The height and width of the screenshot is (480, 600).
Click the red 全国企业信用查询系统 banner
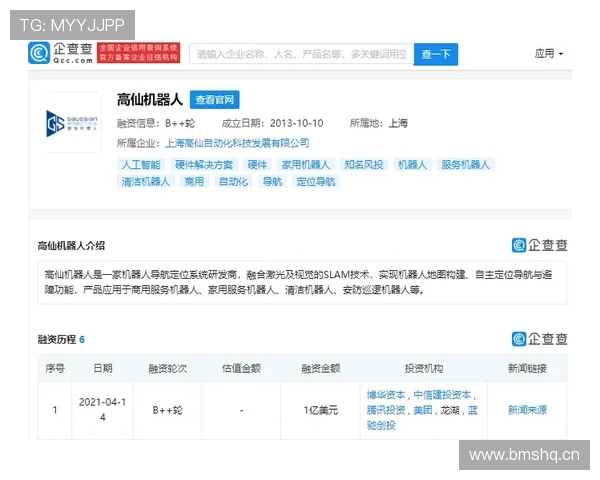click(x=139, y=53)
